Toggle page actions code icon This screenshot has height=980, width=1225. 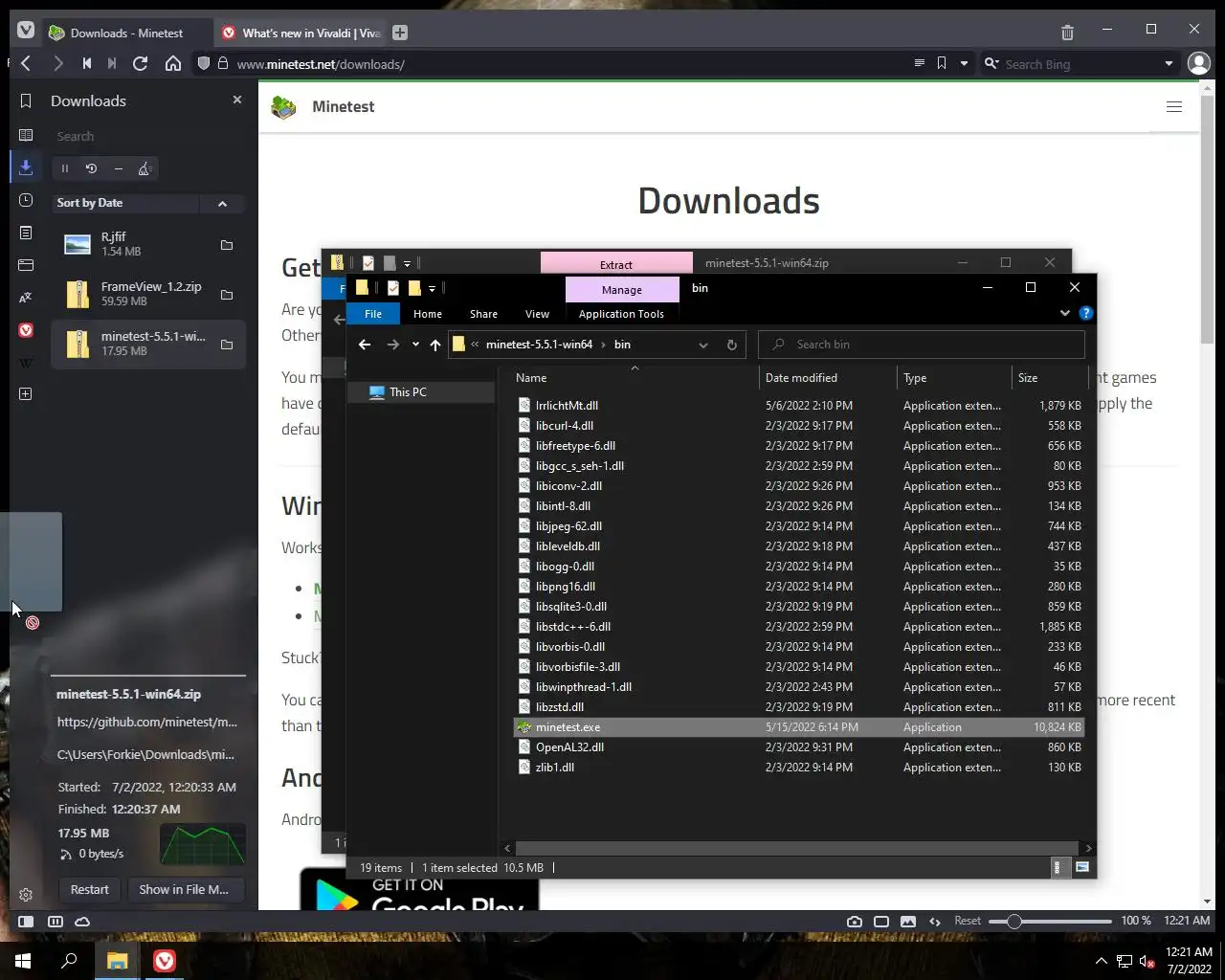935,921
